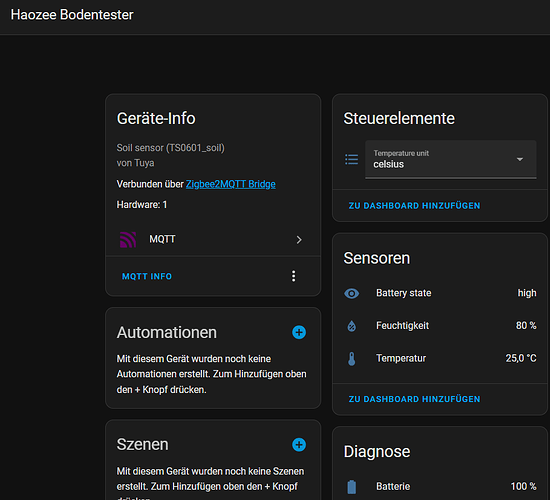Click the purple MQTT integration icon
The image size is (550, 500).
[128, 240]
